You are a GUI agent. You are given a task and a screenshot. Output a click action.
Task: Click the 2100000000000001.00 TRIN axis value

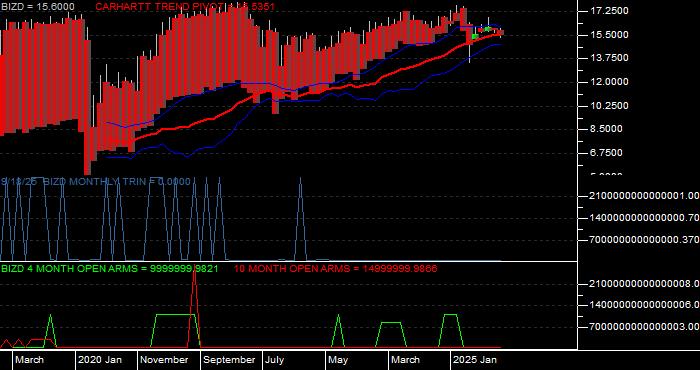pos(644,196)
